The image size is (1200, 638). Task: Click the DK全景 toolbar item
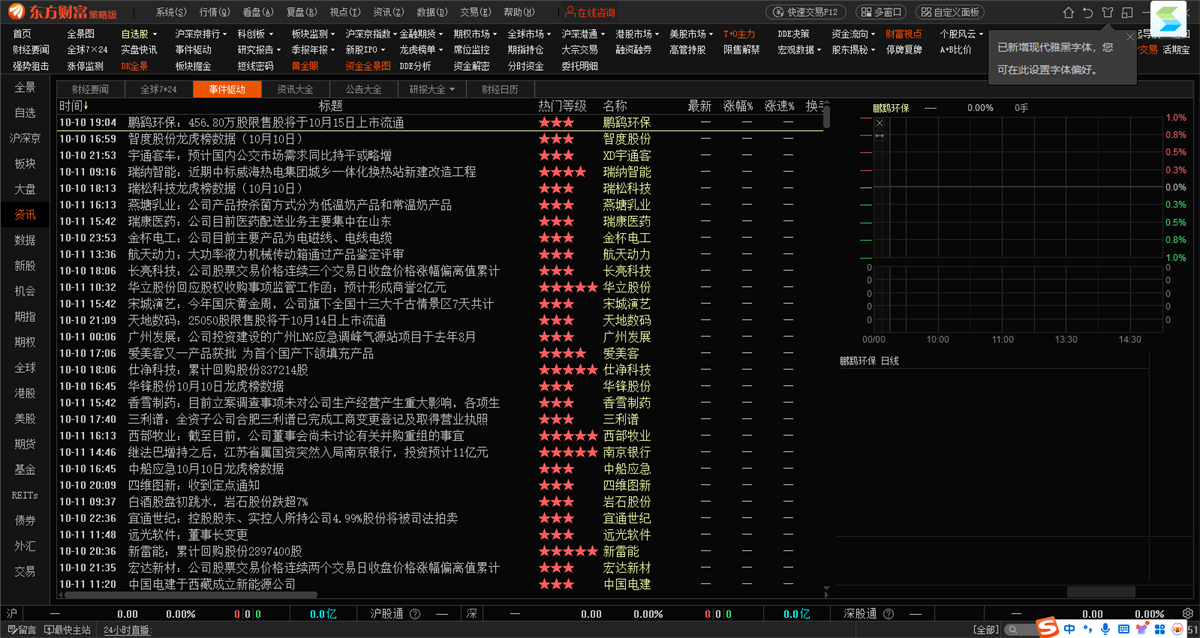click(134, 66)
